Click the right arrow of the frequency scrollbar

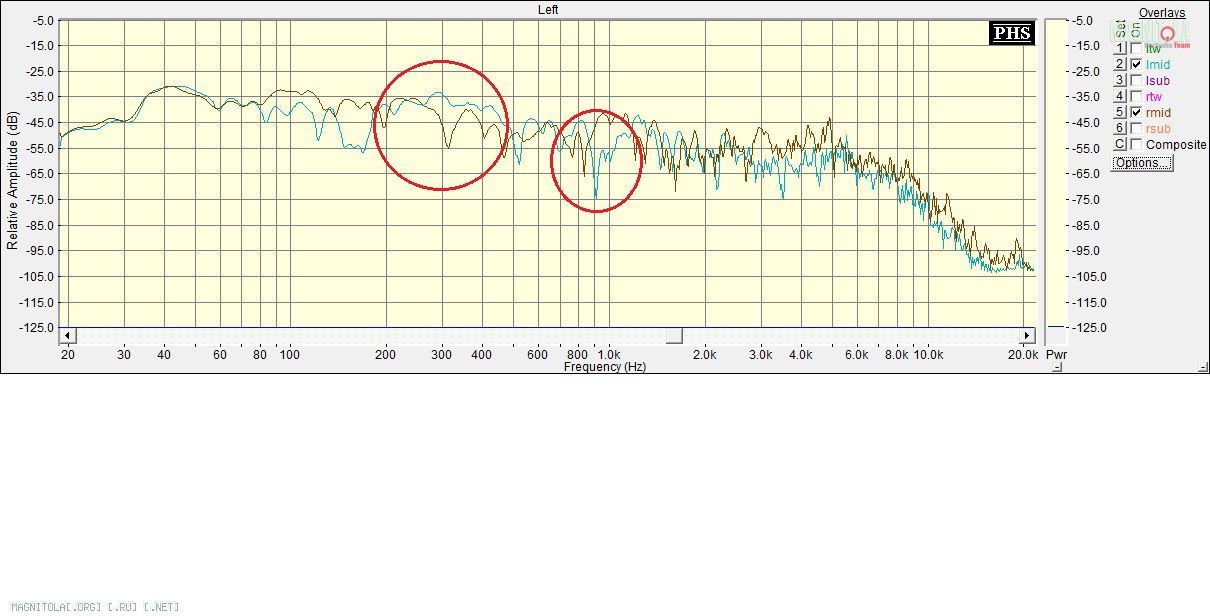pyautogui.click(x=1027, y=335)
